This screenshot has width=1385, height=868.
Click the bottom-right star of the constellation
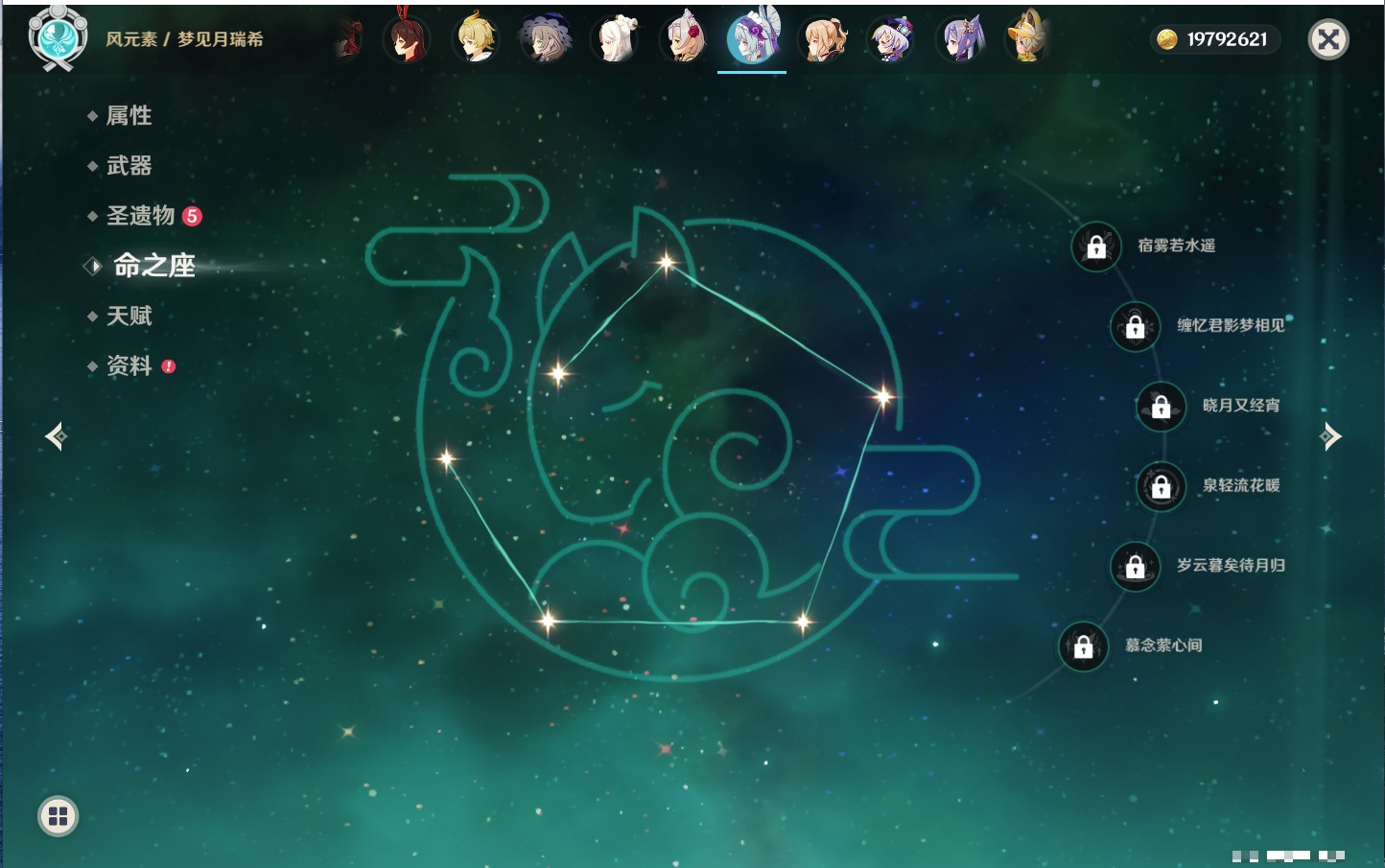point(803,622)
